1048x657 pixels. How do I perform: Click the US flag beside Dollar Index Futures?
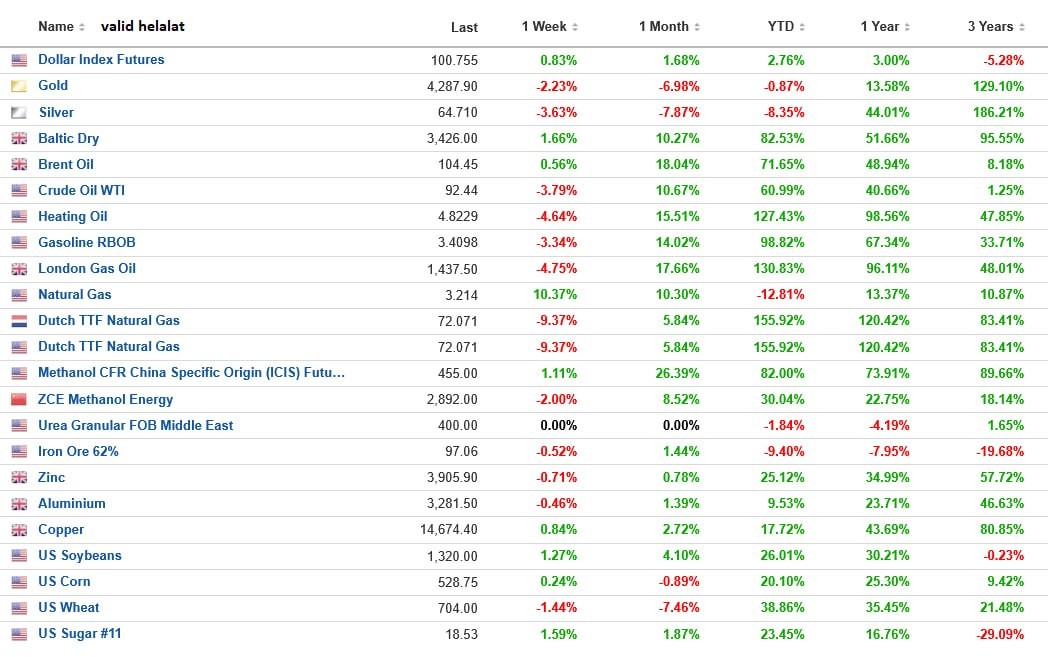click(19, 60)
